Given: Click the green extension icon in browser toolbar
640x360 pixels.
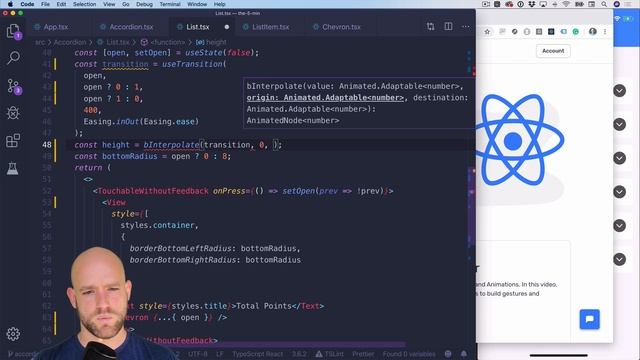Looking at the screenshot, I should (x=576, y=31).
